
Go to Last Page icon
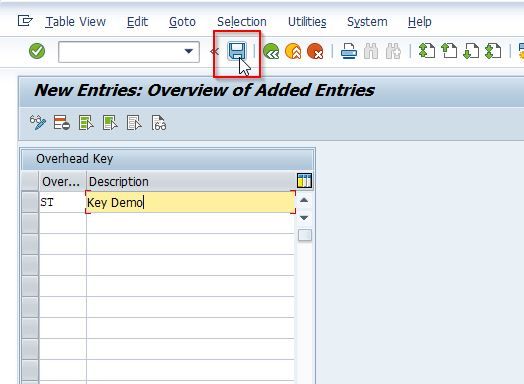(x=493, y=51)
